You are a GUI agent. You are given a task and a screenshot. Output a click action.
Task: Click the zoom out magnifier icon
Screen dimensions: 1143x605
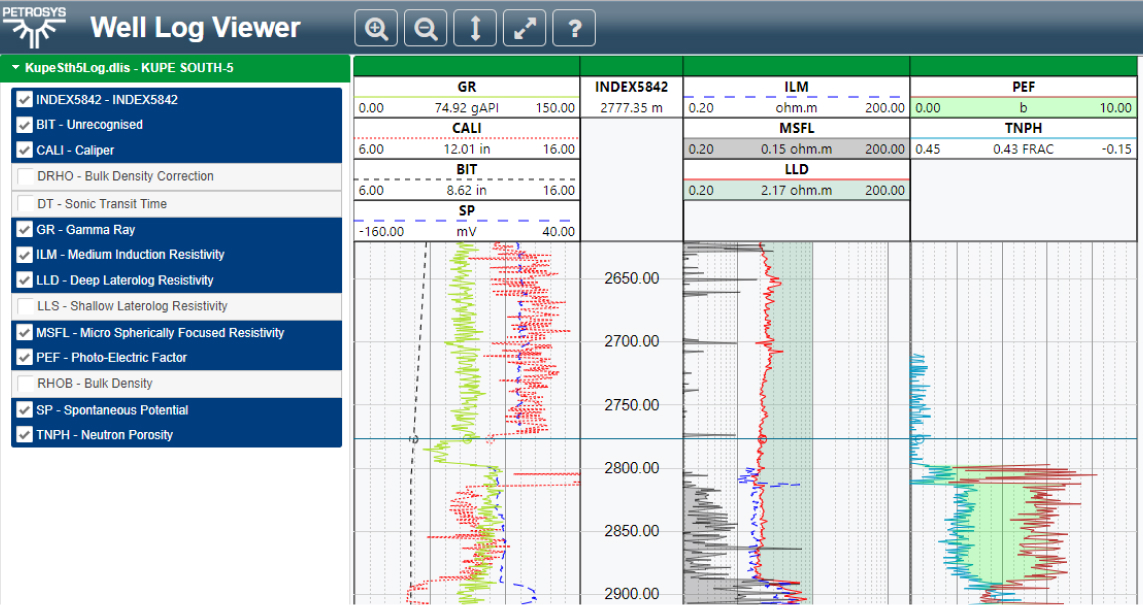tap(425, 29)
